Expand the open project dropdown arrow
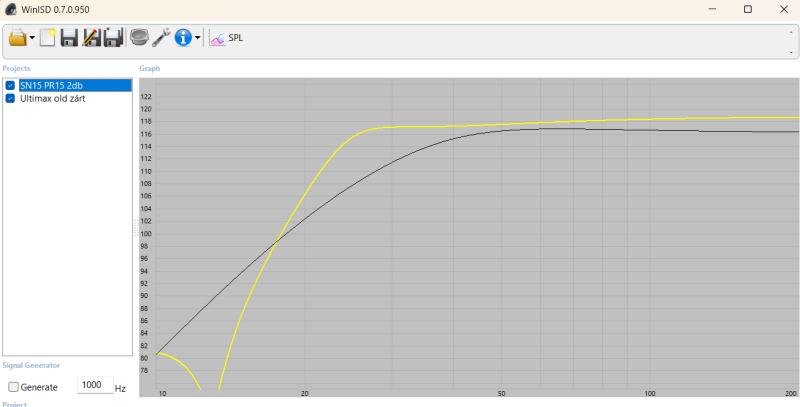Viewport: 800px width, 407px height. point(32,38)
